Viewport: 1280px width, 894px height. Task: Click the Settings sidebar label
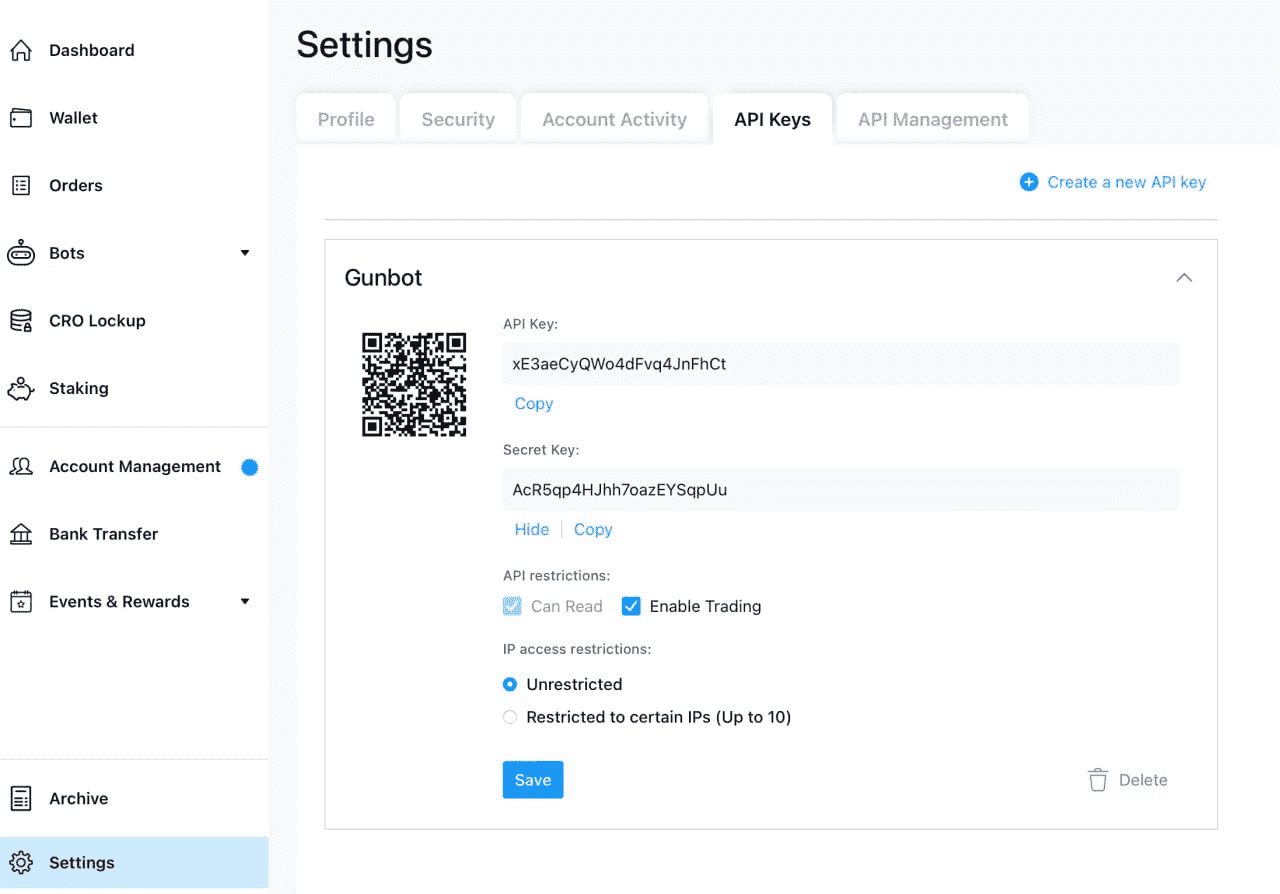(82, 862)
